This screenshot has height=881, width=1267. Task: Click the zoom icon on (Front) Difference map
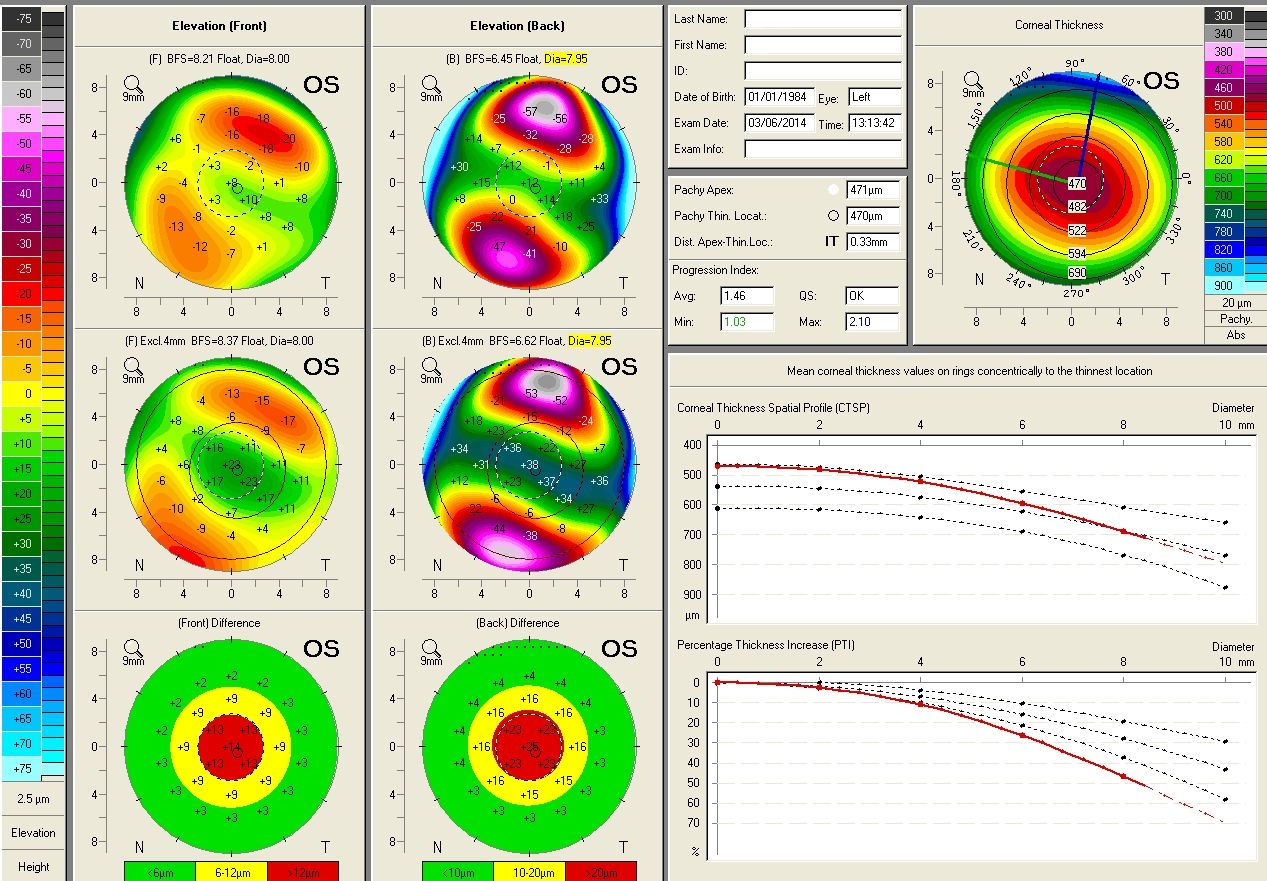132,649
